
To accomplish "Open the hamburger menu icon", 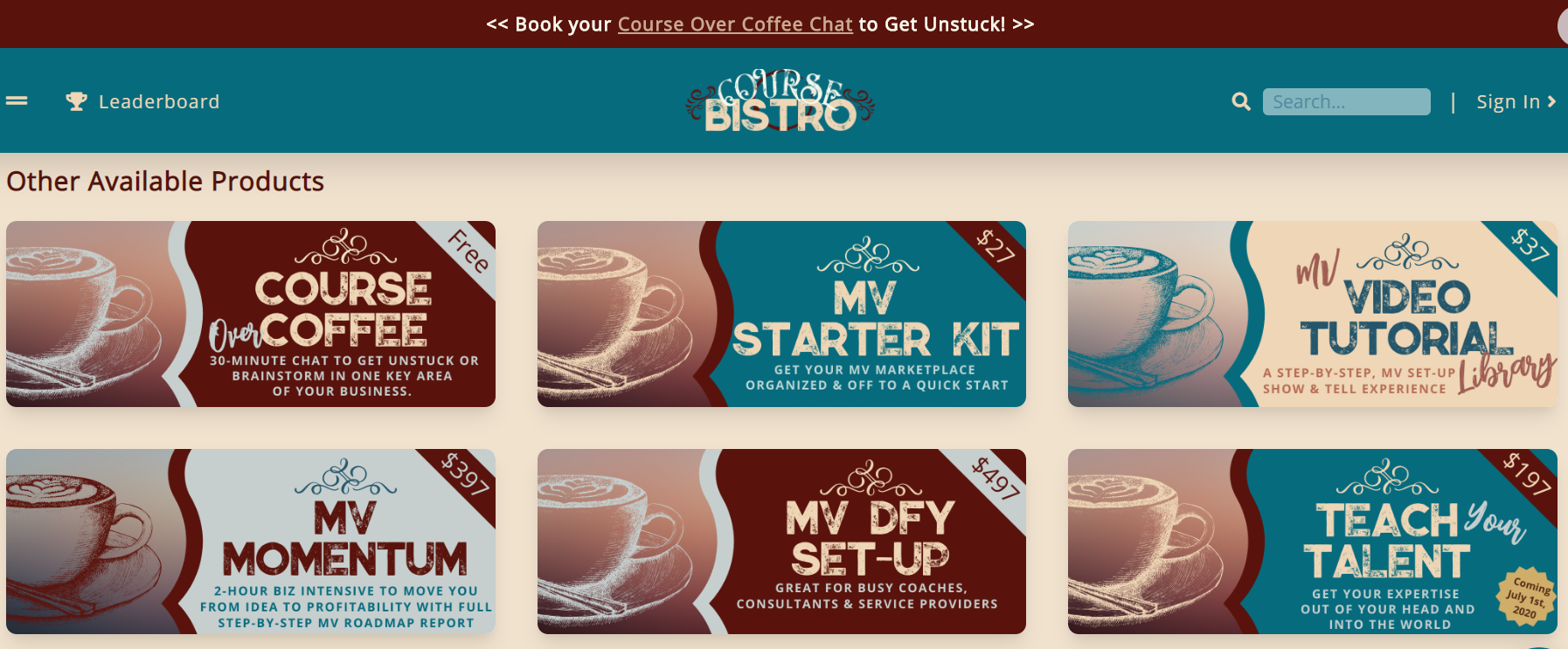I will pos(17,101).
